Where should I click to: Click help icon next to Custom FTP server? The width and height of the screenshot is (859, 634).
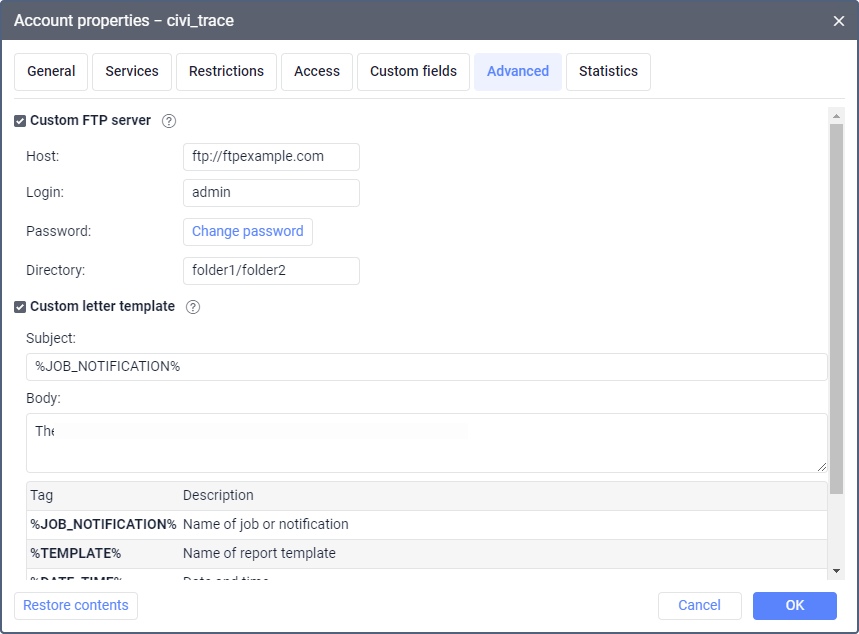click(x=169, y=121)
